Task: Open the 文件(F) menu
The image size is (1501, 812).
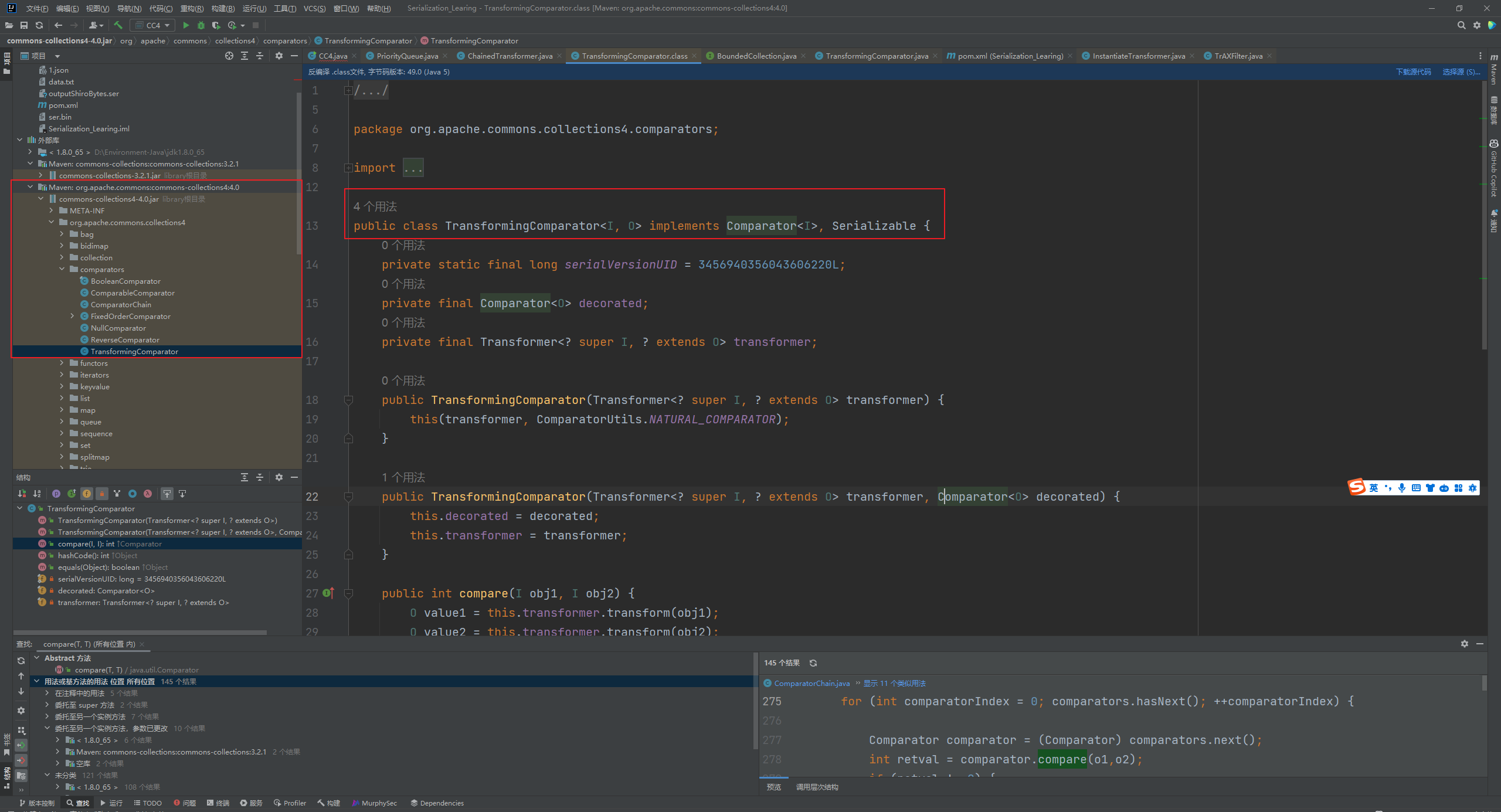Action: coord(37,8)
